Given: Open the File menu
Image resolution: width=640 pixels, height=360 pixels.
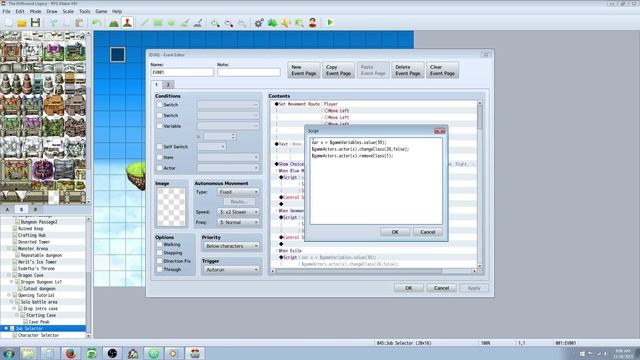Looking at the screenshot, I should pos(7,11).
